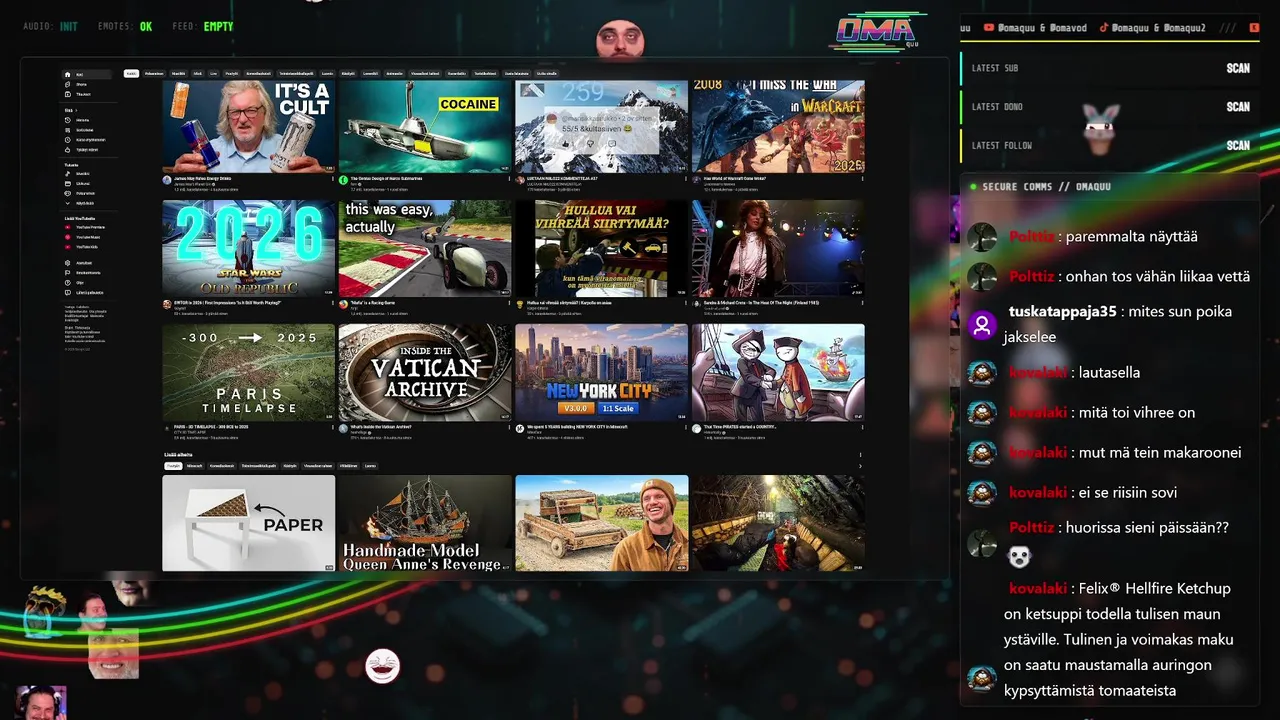Screen dimensions: 1280x720
Task: Open the video titled James May Rates Energy Drinks
Action: point(203,178)
